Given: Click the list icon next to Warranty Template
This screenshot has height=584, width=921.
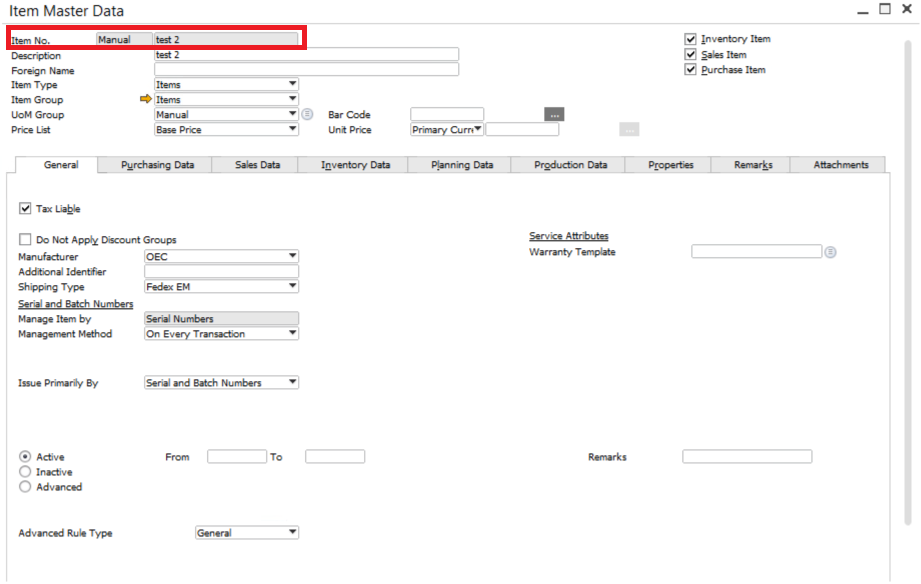Looking at the screenshot, I should point(829,252).
